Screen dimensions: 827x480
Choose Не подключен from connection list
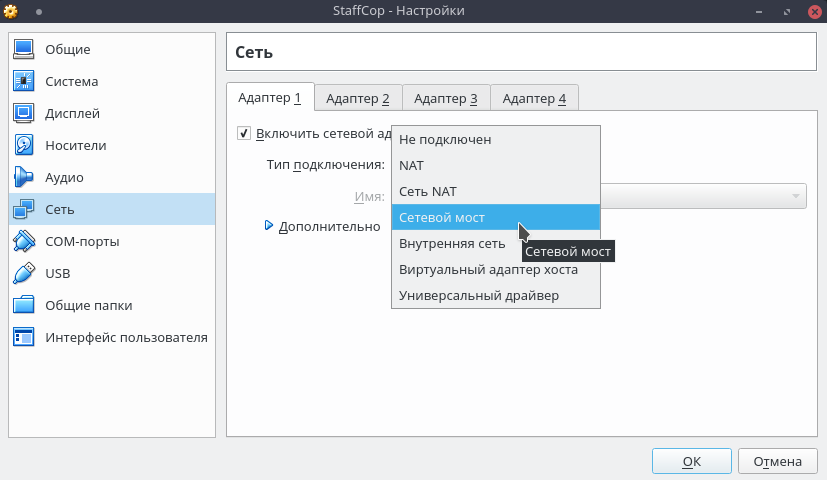pyautogui.click(x=496, y=139)
